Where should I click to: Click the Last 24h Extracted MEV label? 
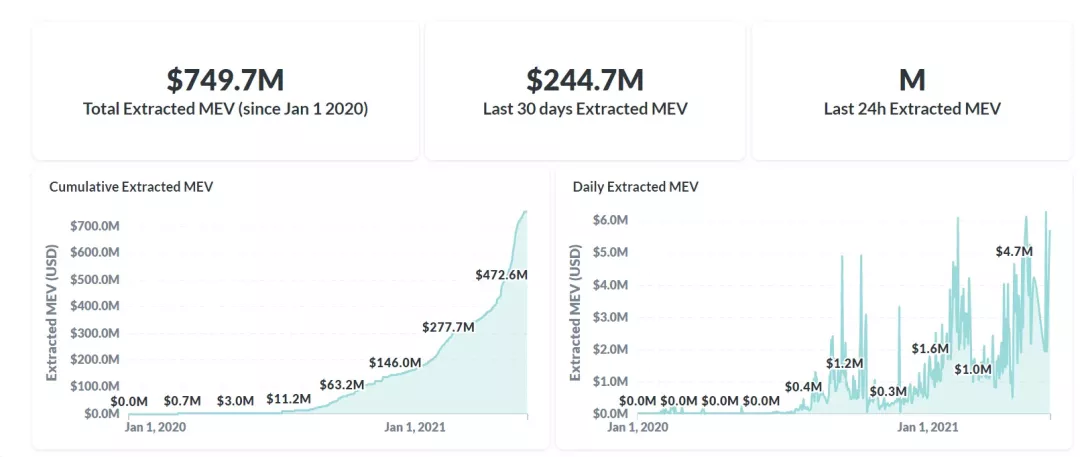click(911, 108)
